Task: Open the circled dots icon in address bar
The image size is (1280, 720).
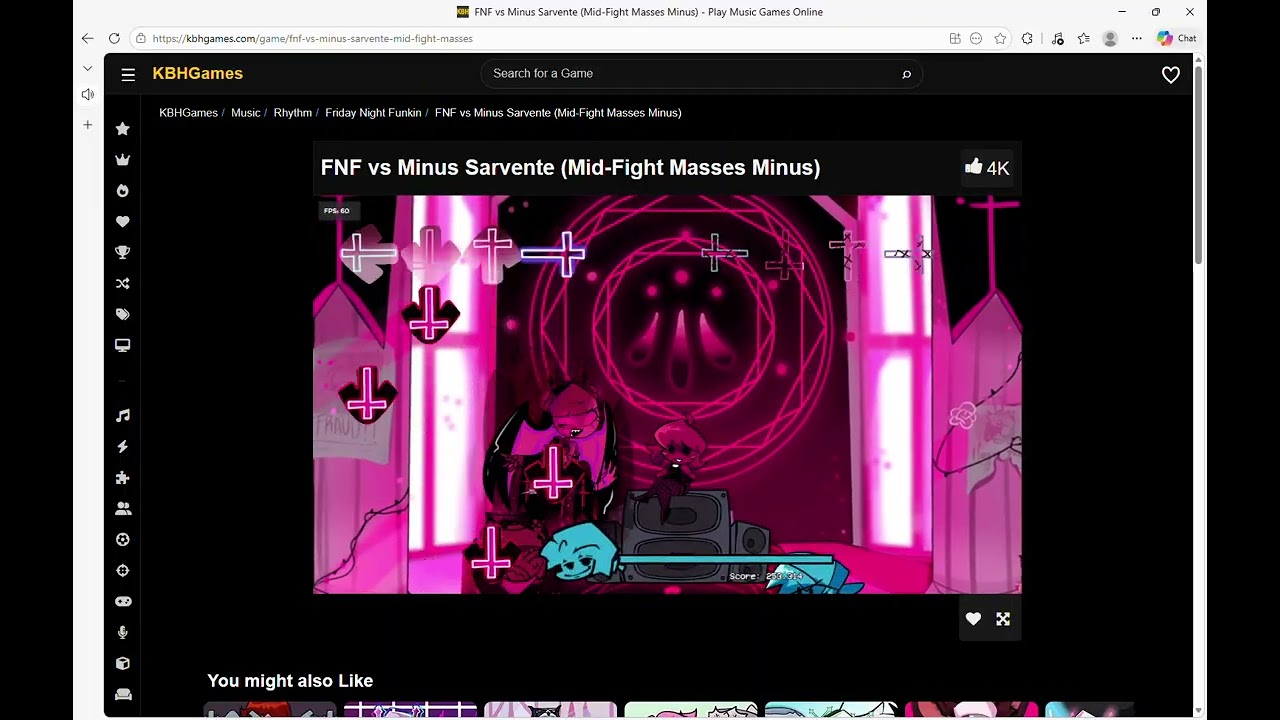Action: coord(976,38)
